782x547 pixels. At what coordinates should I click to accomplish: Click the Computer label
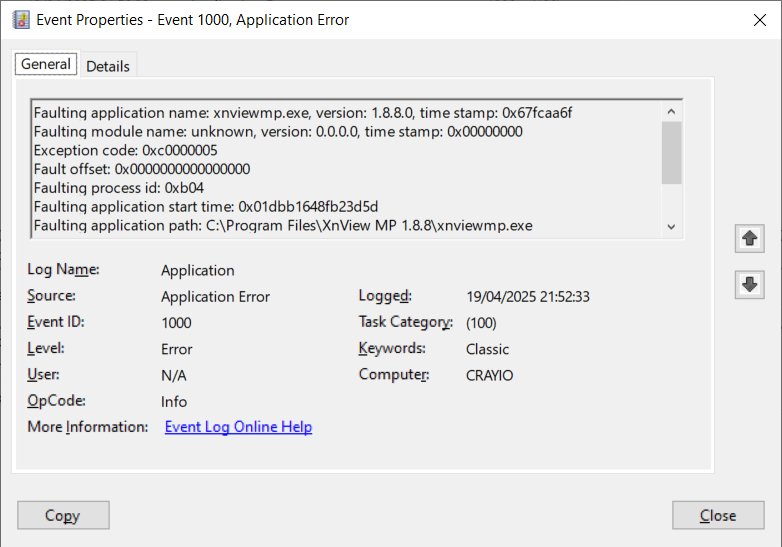pos(394,374)
